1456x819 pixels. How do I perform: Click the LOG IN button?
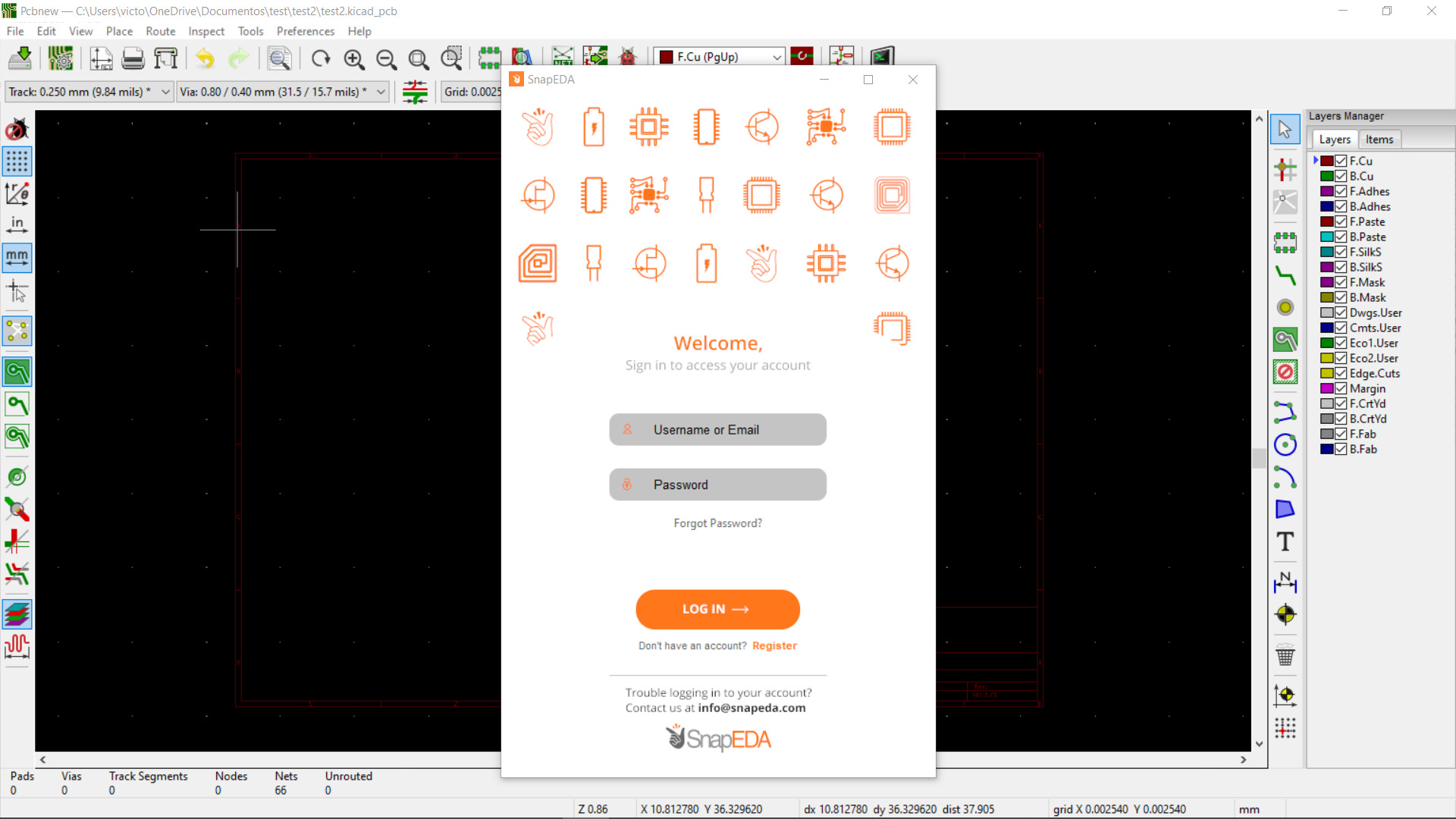click(x=717, y=609)
